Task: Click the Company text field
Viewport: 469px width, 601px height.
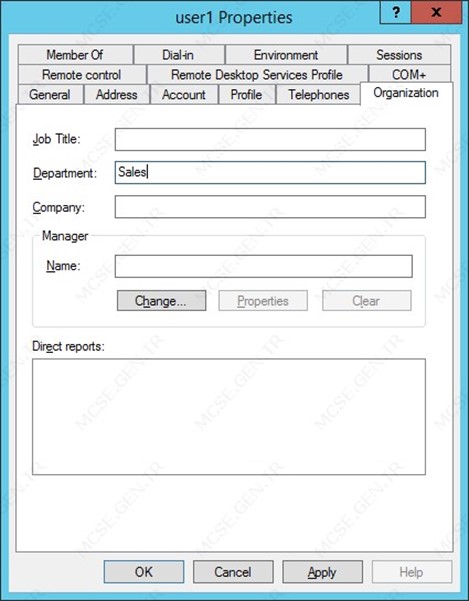Action: 270,207
